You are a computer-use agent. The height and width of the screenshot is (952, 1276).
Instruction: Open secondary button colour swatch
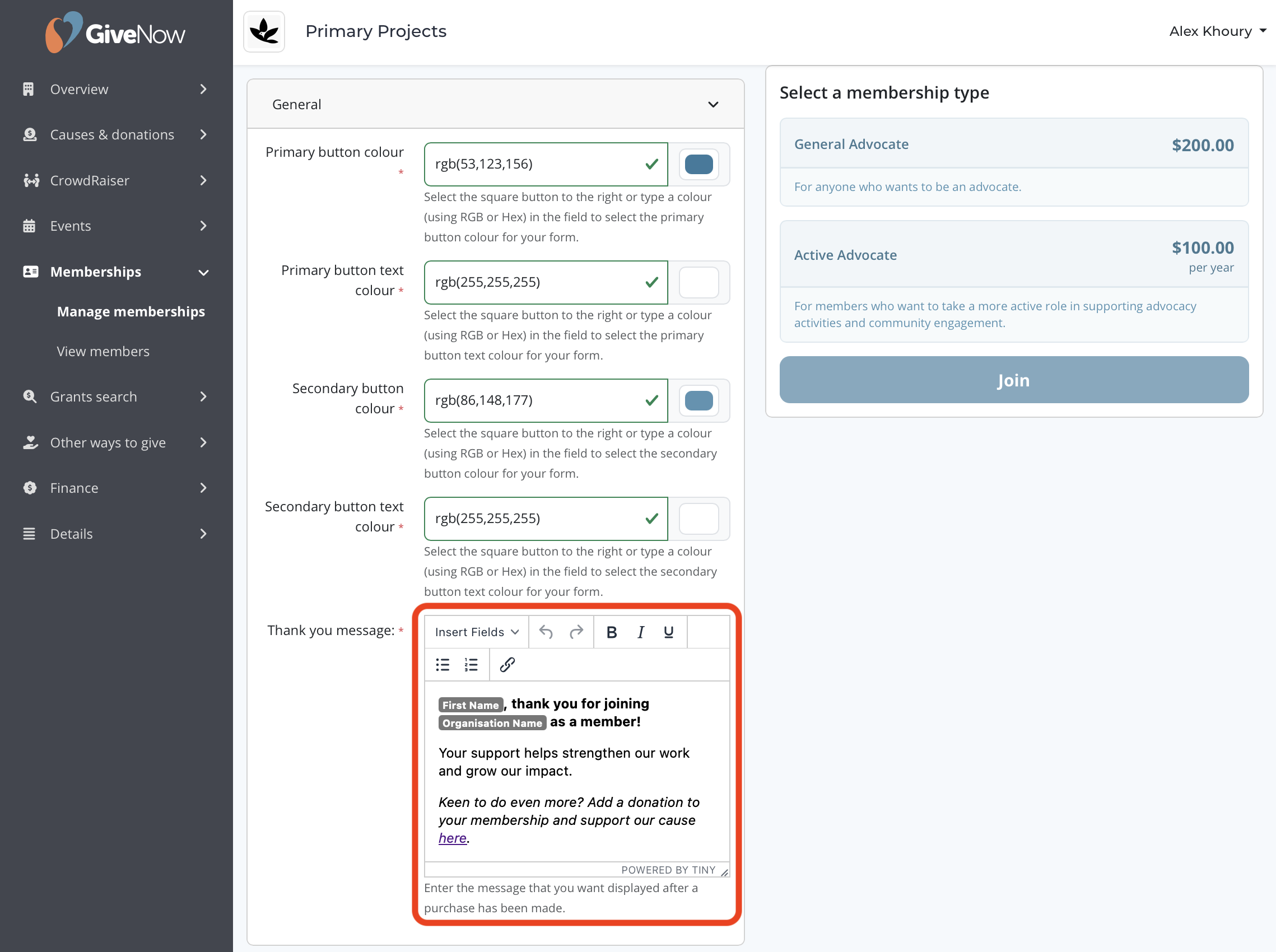(x=698, y=400)
